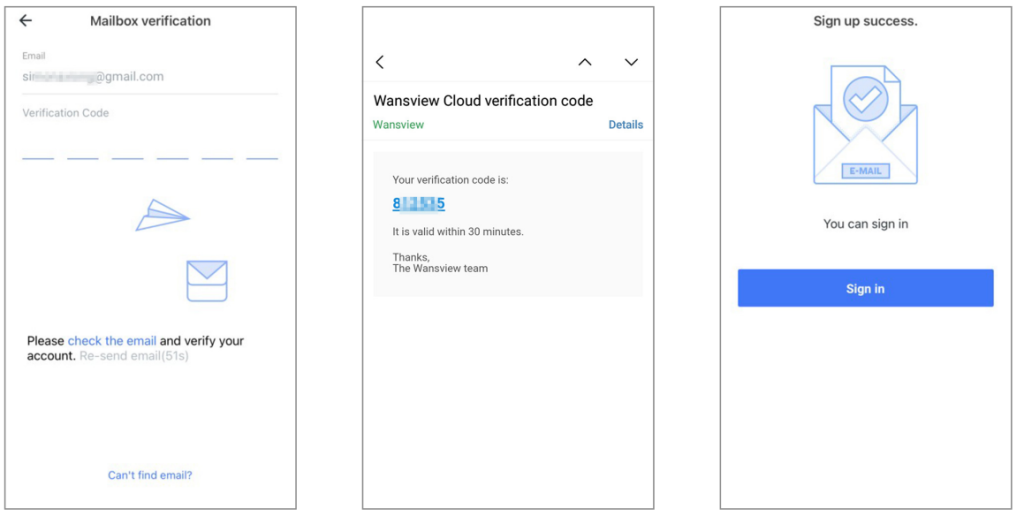Jump to the next email with down chevron
This screenshot has height=516, width=1024.
click(631, 62)
